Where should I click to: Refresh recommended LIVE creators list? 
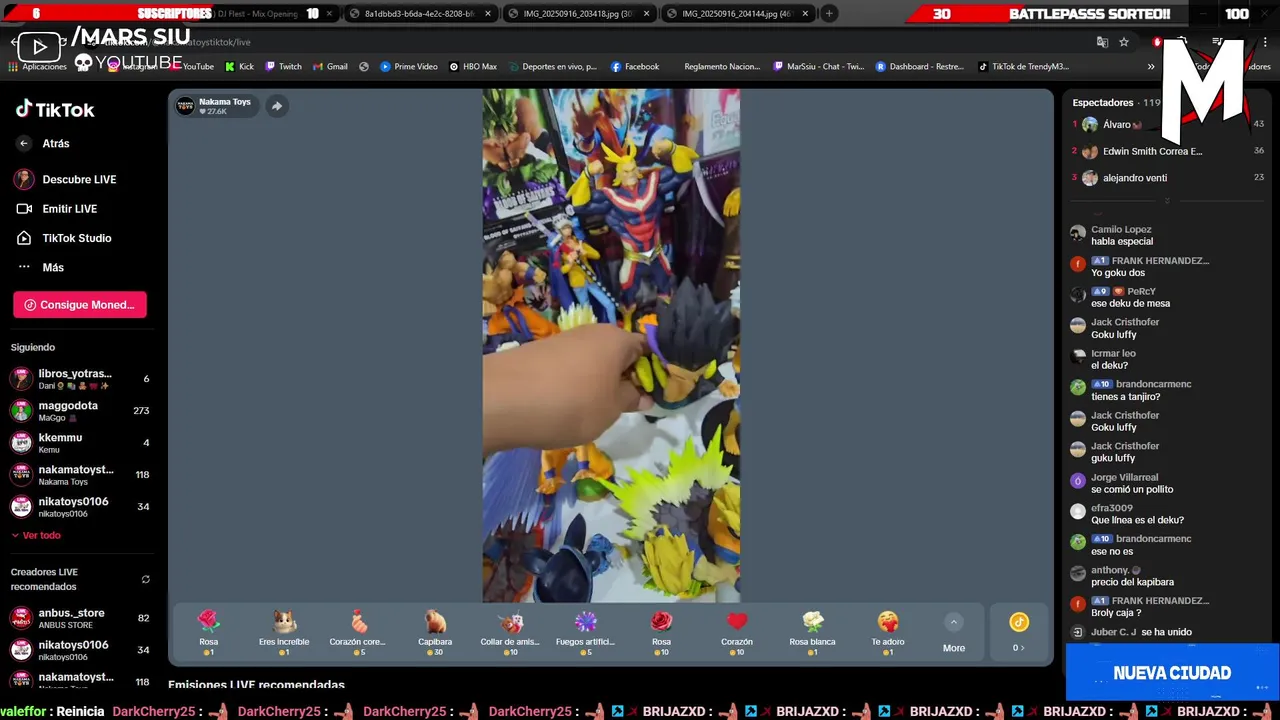146,579
